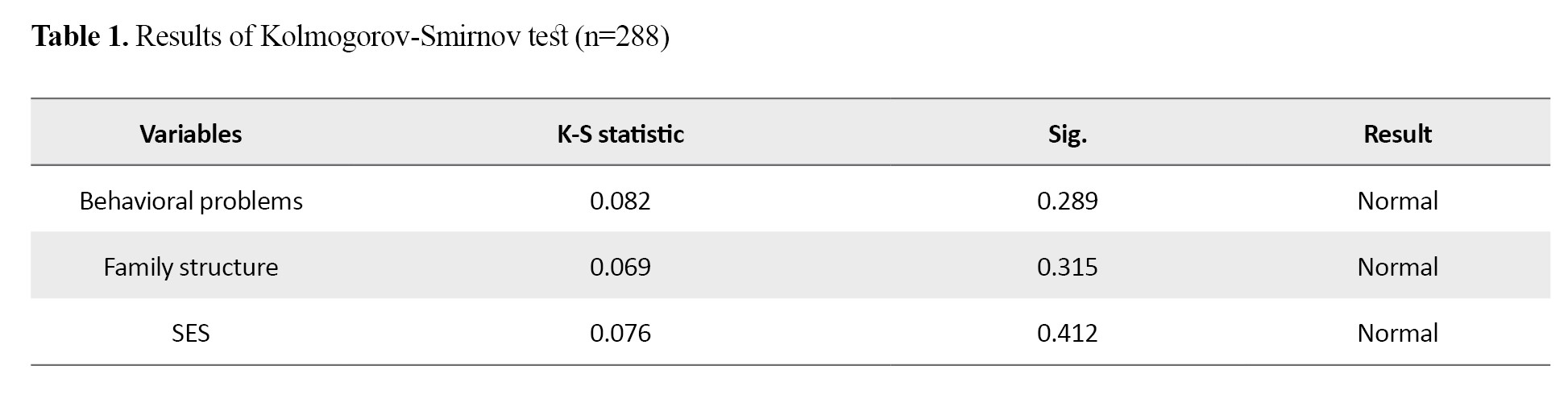The height and width of the screenshot is (403, 1568).
Task: Click the 0.069 K-S statistic value
Action: pos(620,267)
